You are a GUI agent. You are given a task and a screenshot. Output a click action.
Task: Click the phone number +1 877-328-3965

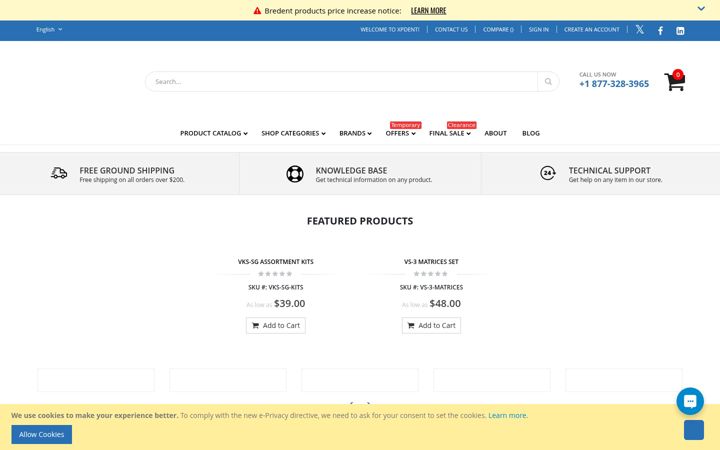614,84
